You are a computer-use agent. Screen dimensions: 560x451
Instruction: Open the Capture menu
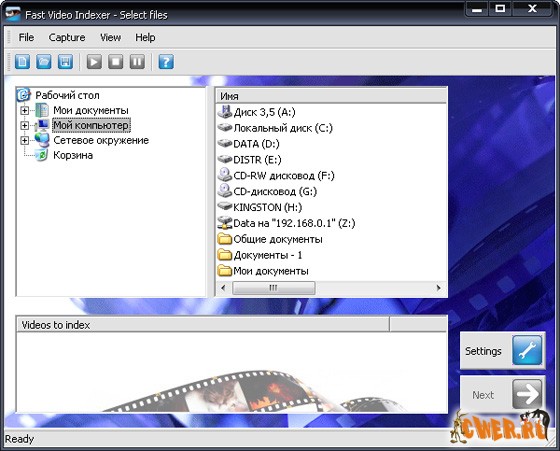pos(67,37)
